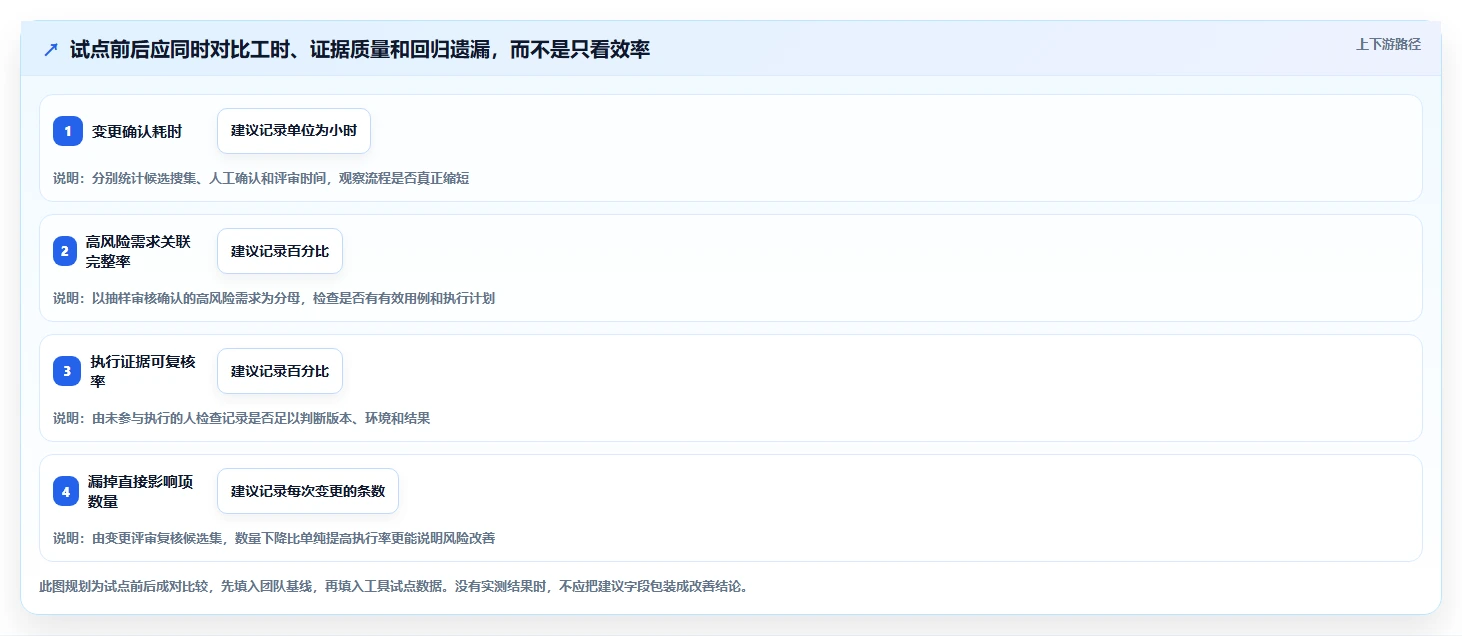The width and height of the screenshot is (1462, 636).
Task: Click the description starting 由未参与执行的人检查
Action: (x=242, y=419)
